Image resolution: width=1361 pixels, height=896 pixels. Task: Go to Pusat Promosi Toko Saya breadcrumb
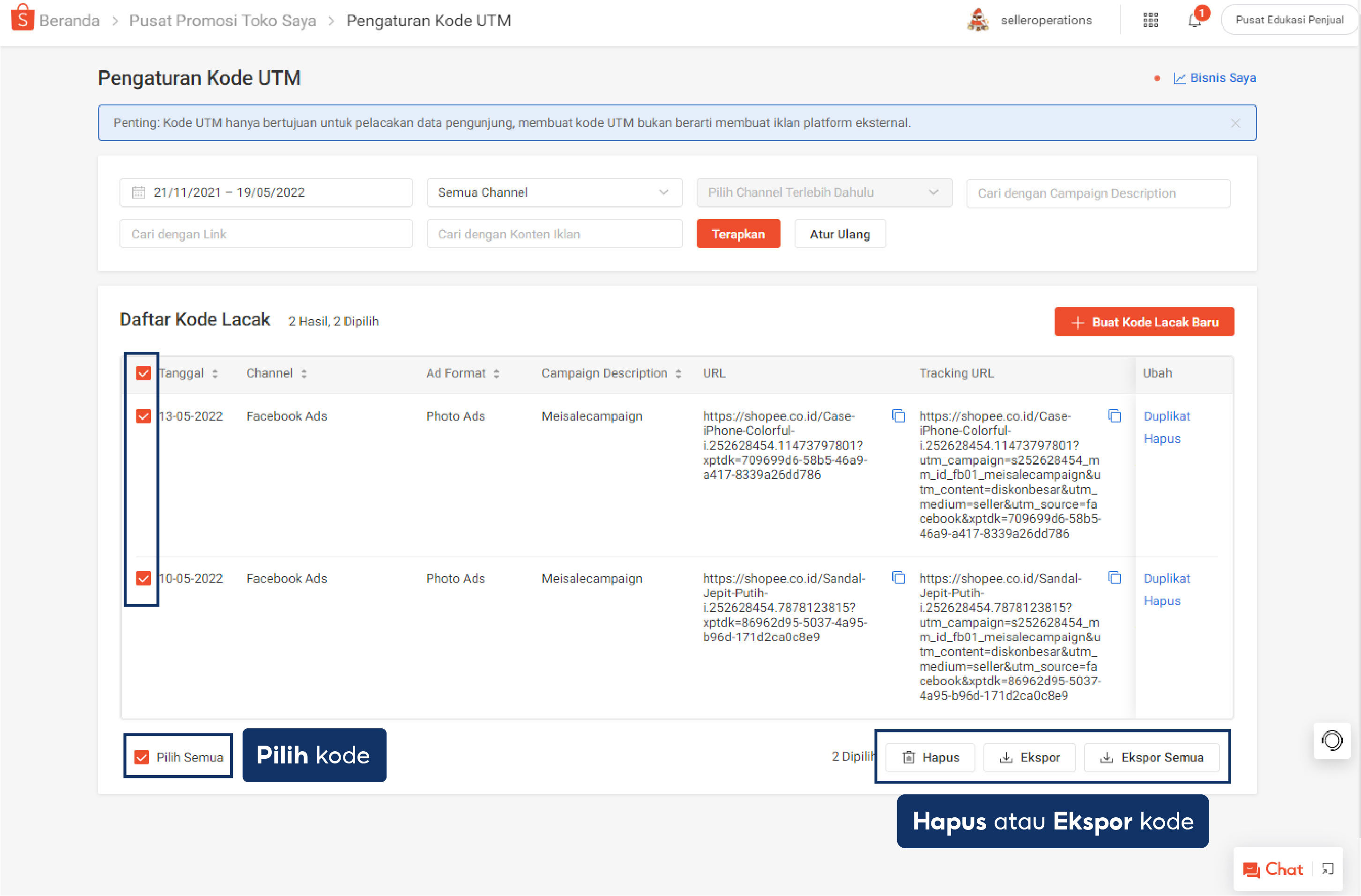pos(223,21)
